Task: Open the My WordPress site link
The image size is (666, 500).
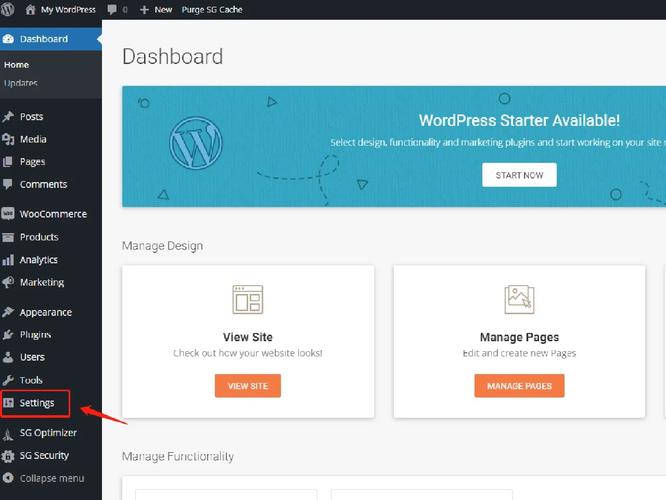Action: pyautogui.click(x=68, y=9)
